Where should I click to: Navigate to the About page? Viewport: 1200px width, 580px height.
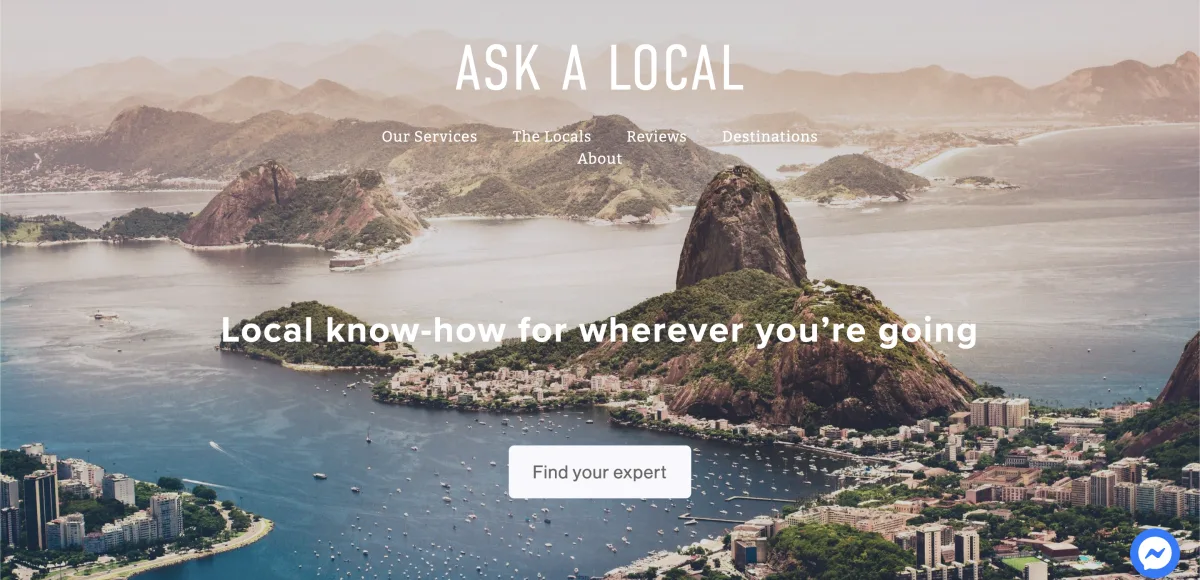(599, 158)
